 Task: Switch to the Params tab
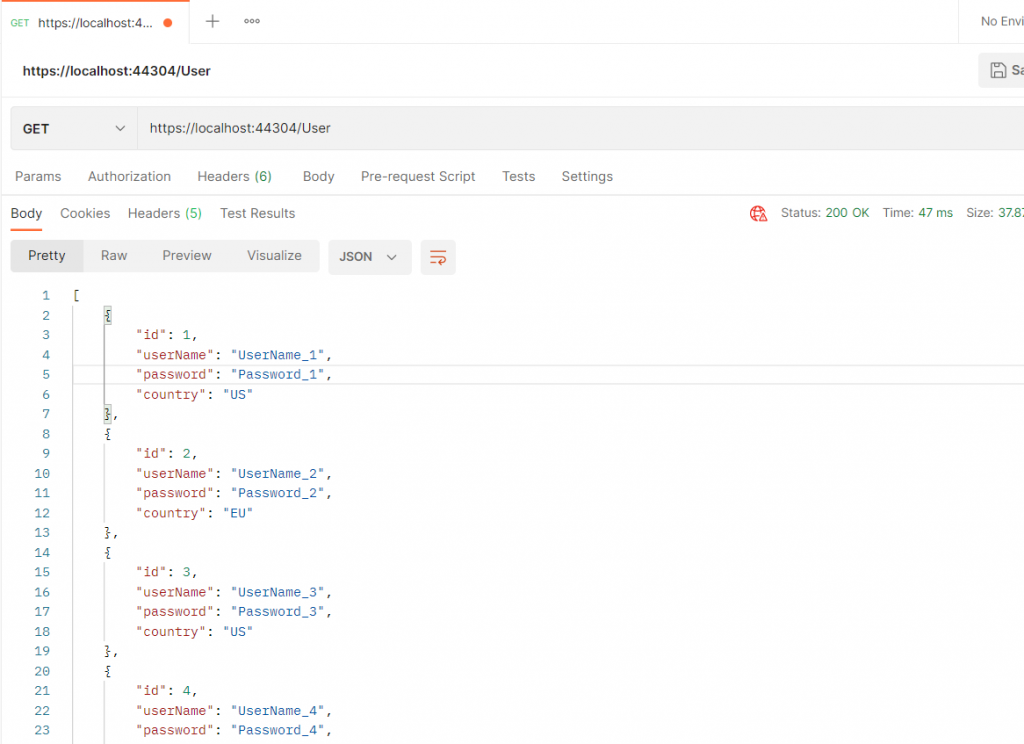click(38, 176)
